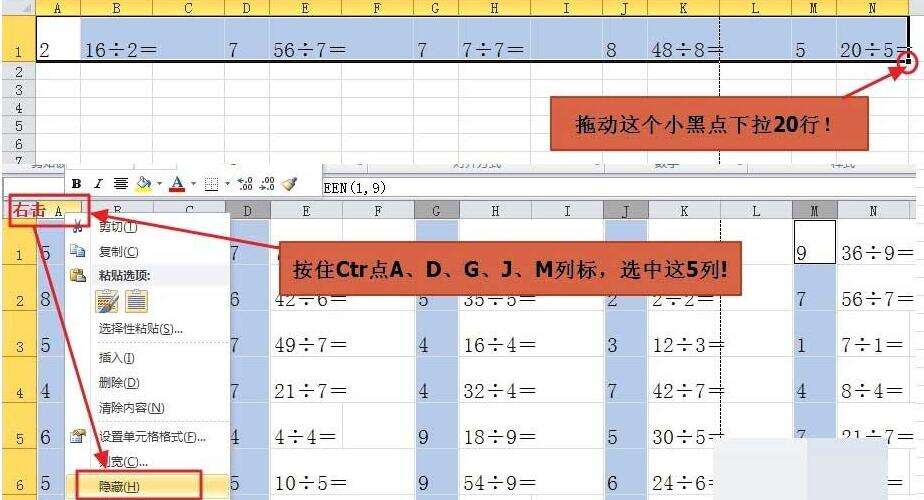Select cell with 32÷4=
Screen dimensions: 924x500
coord(495,379)
